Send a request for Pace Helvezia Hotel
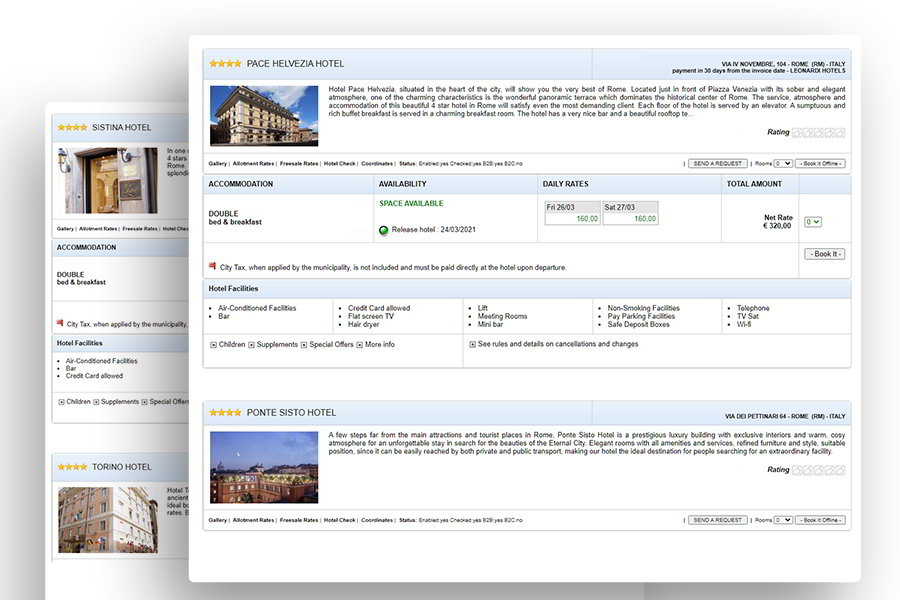The width and height of the screenshot is (900, 600). point(717,164)
